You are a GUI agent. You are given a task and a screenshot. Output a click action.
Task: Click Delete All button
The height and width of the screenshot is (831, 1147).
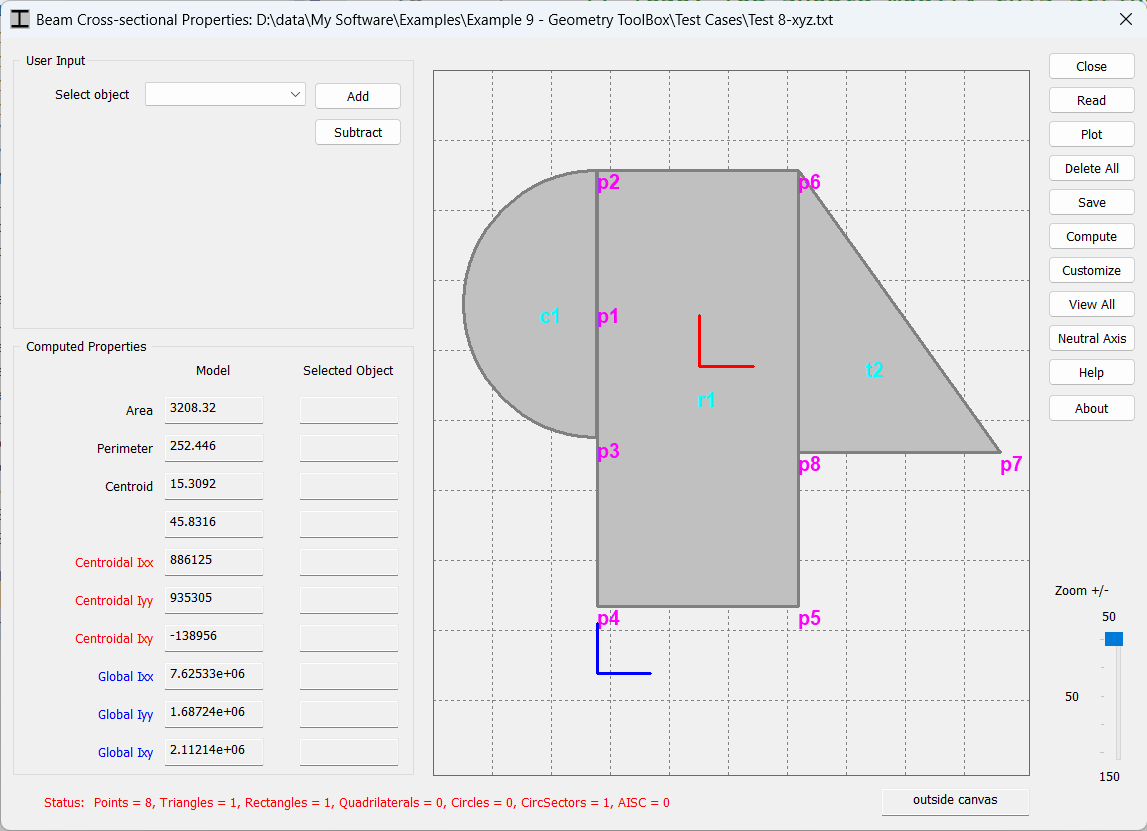pos(1091,168)
